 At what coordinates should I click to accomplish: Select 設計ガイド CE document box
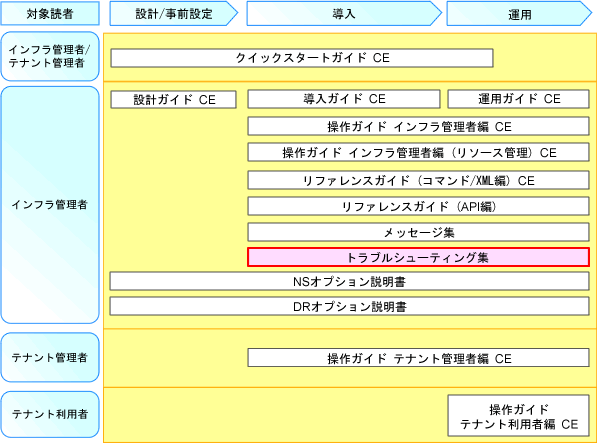point(174,100)
